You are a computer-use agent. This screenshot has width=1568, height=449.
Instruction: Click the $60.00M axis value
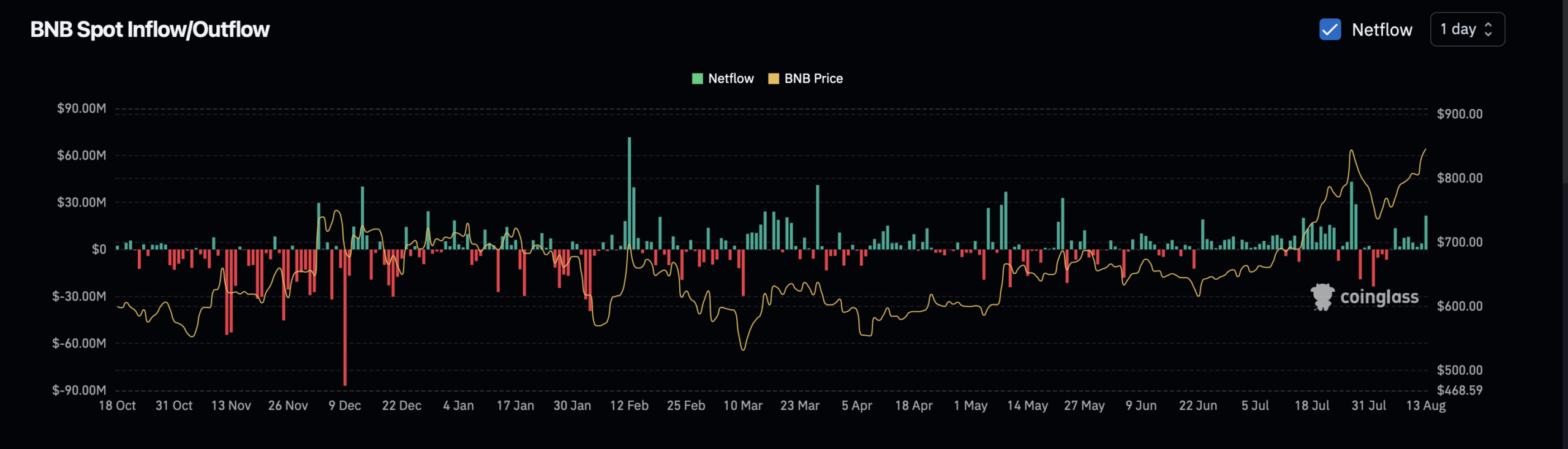pyautogui.click(x=81, y=156)
